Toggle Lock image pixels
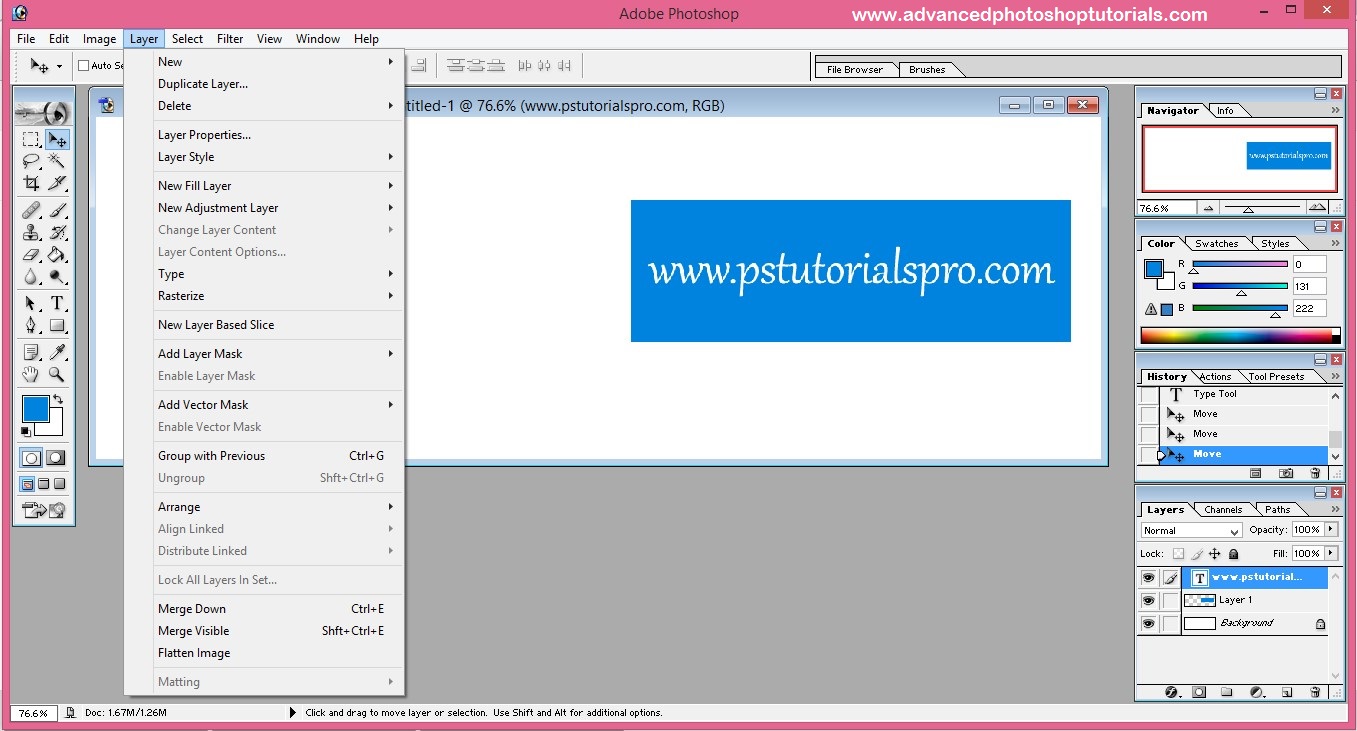Screen dimensions: 1357x731 pos(1197,554)
